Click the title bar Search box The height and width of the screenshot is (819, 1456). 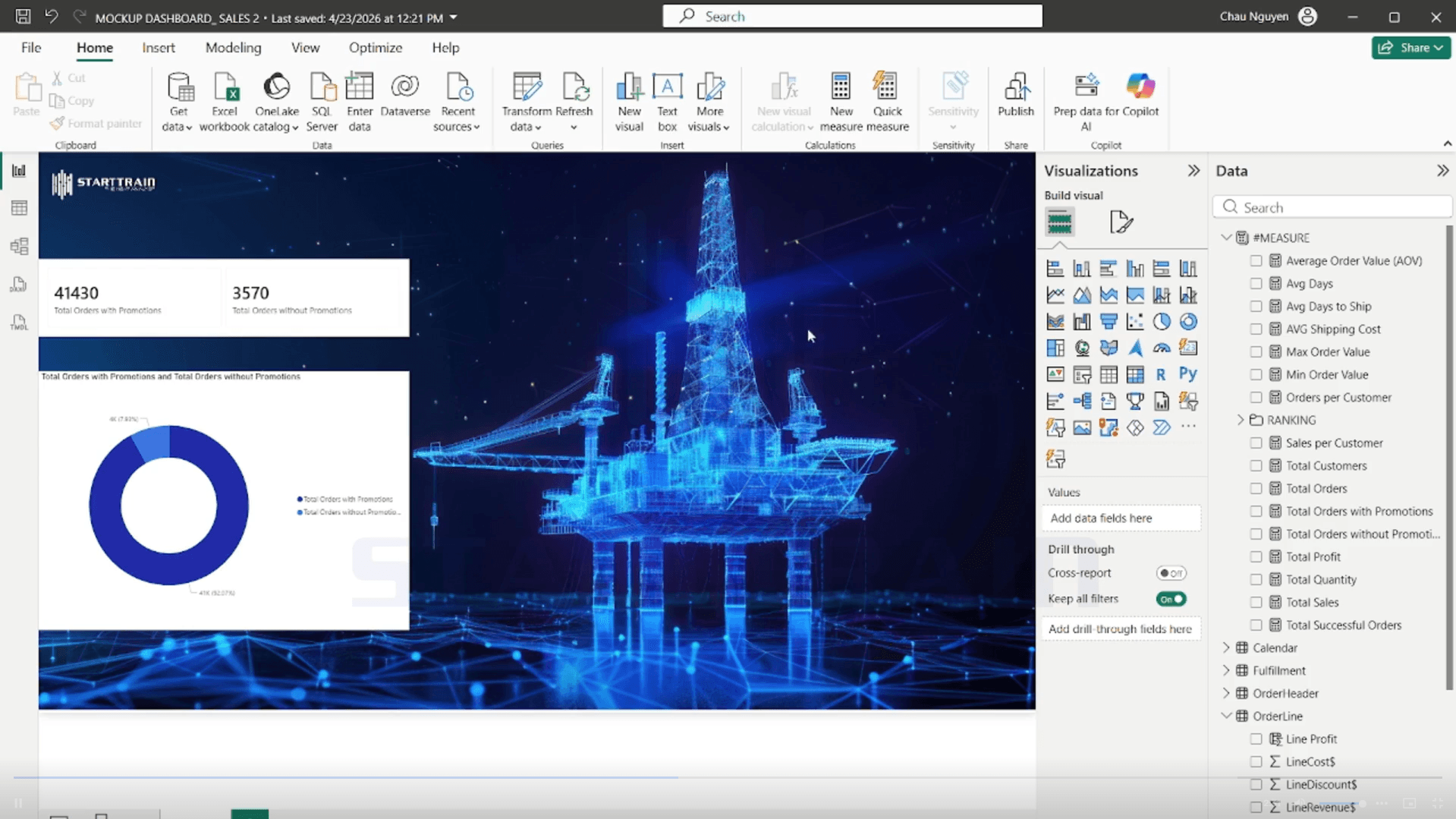pyautogui.click(x=852, y=16)
